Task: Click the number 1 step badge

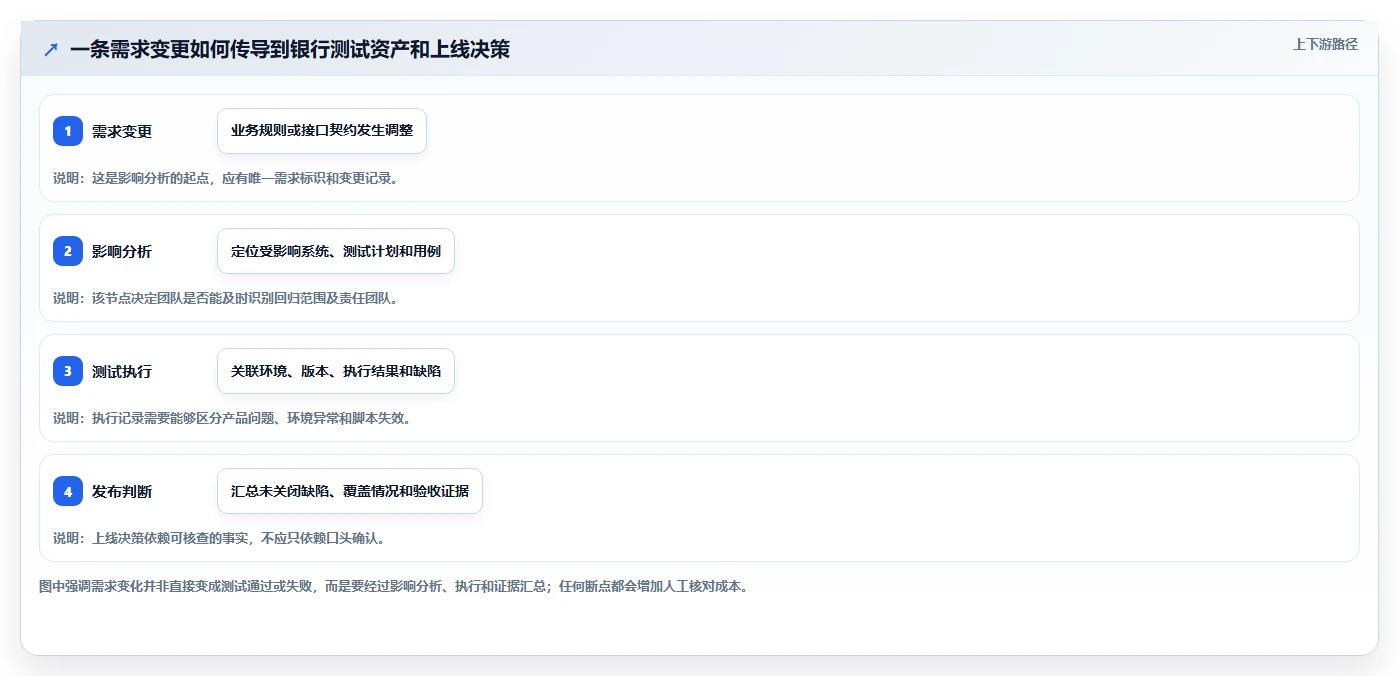Action: (x=68, y=131)
